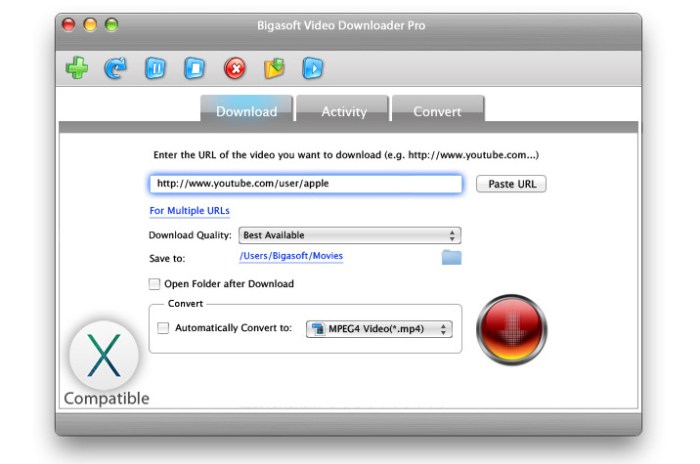Open the Download Quality dropdown
The image size is (700, 464).
pyautogui.click(x=350, y=235)
